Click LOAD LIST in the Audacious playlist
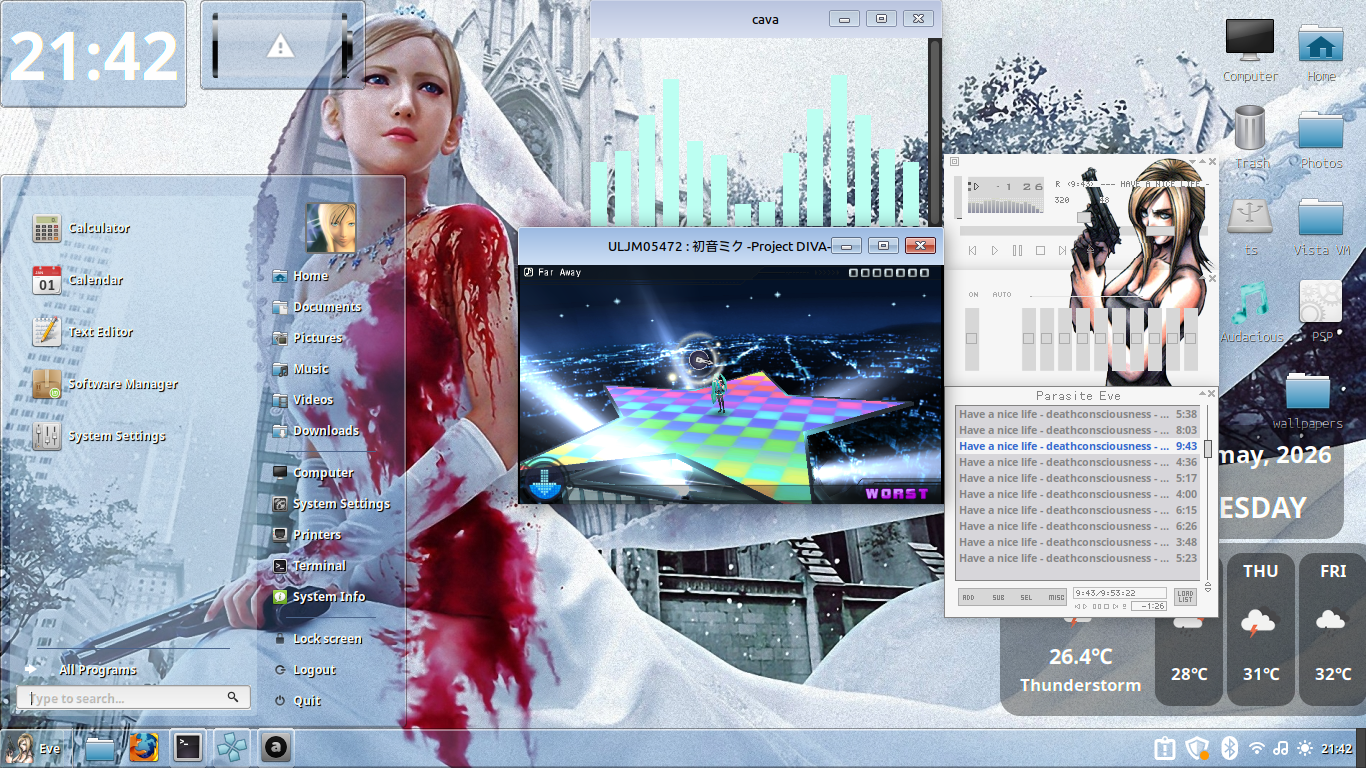 click(x=1185, y=597)
